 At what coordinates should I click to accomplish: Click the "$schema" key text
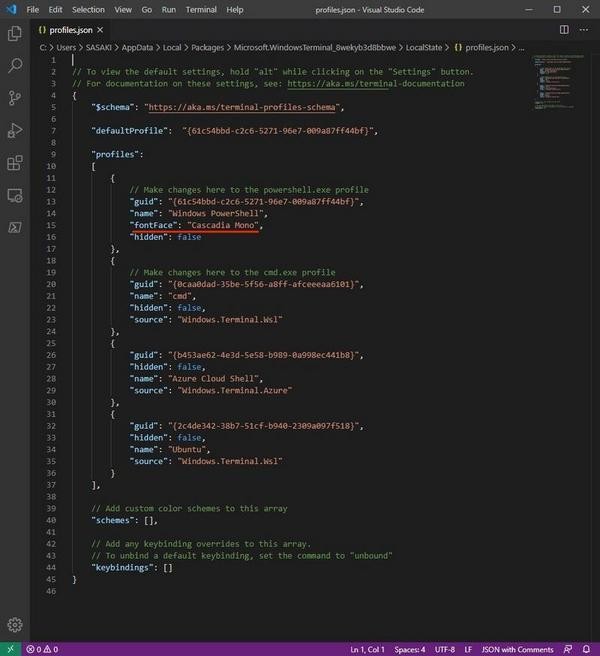[113, 107]
